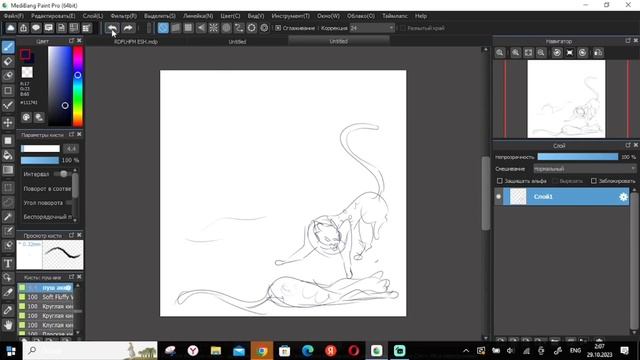Open the snap settings gear icon

coord(264,28)
